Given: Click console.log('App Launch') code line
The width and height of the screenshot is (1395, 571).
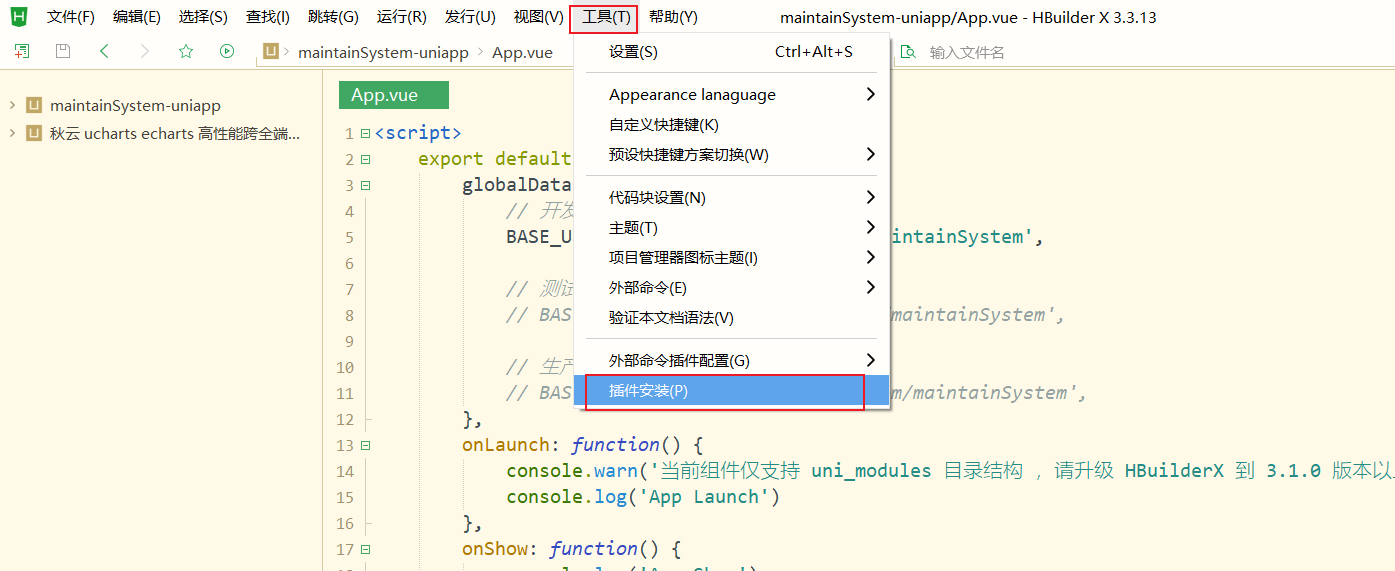Looking at the screenshot, I should [642, 497].
